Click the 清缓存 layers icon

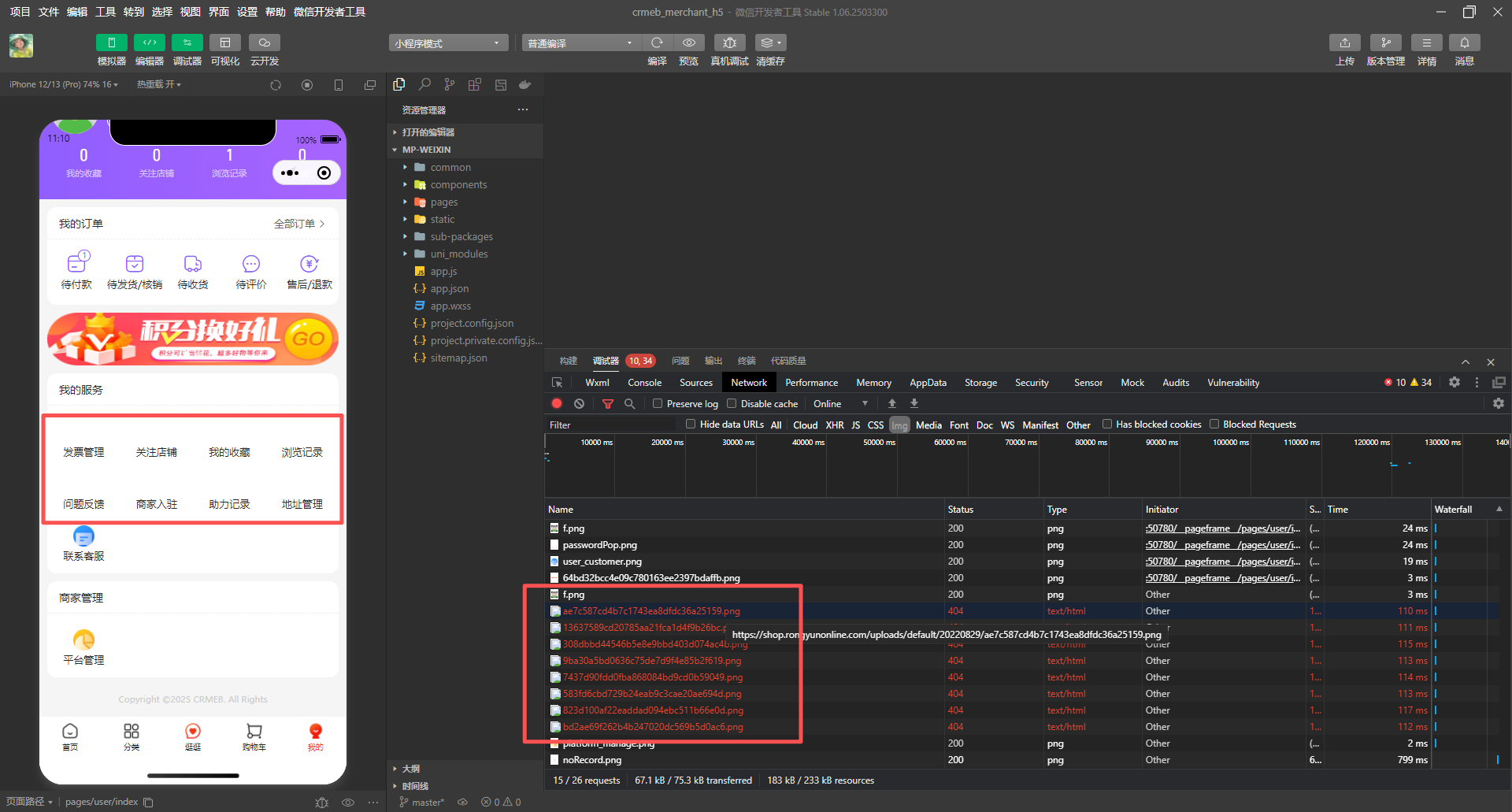tap(769, 43)
